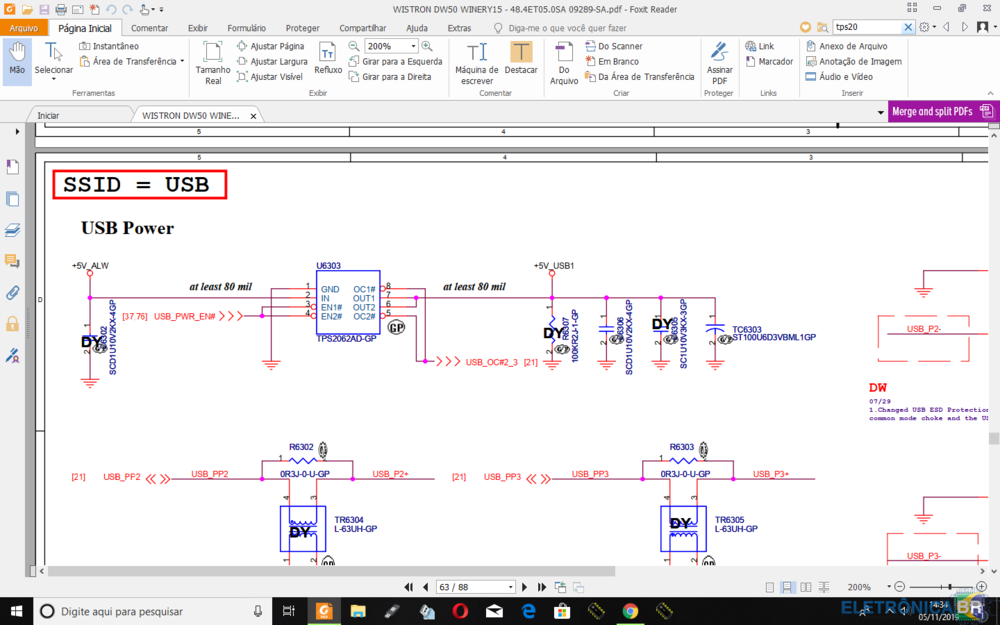Open the Máquina de escrever tool
Viewport: 1000px width, 625px height.
pos(477,62)
